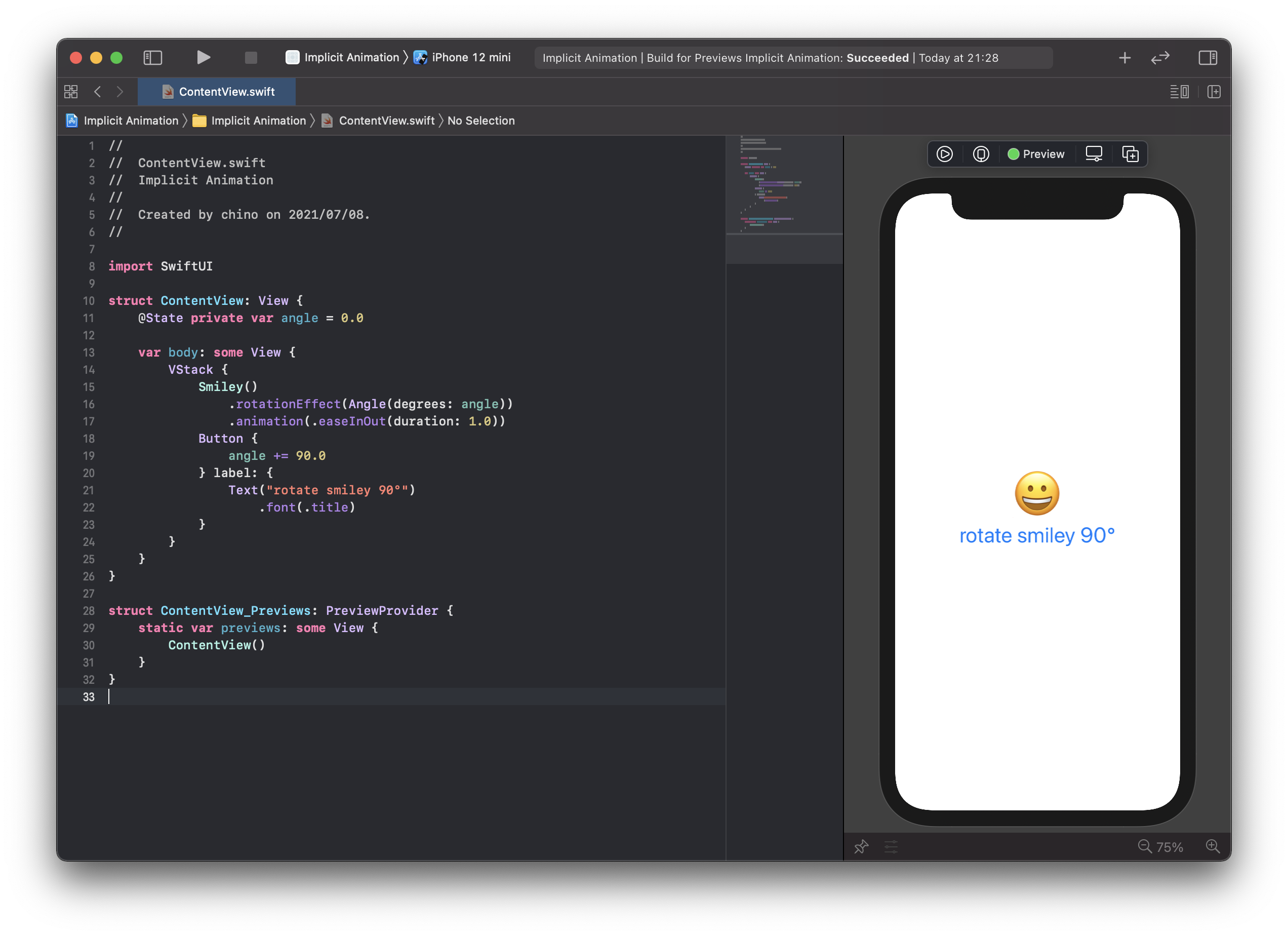Screen dimensions: 1288x936
Task: Click the zoom percentage control at 75%
Action: [1172, 846]
